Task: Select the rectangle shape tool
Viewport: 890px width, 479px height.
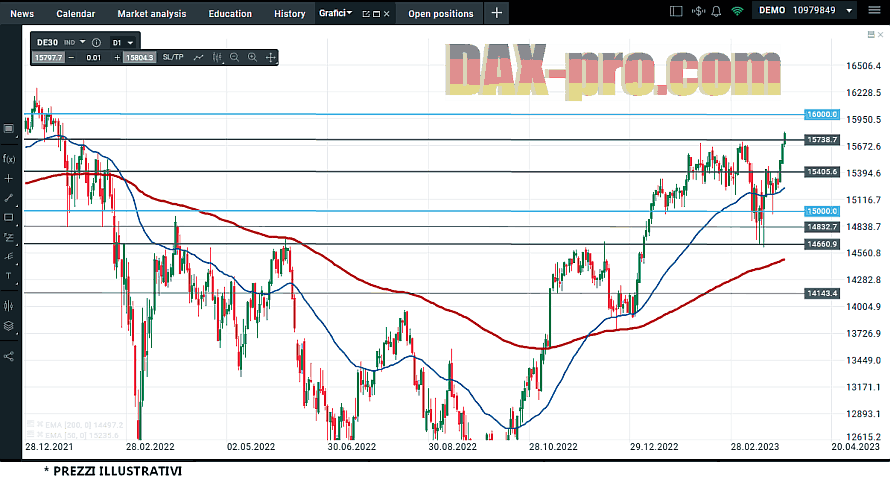Action: [9, 217]
